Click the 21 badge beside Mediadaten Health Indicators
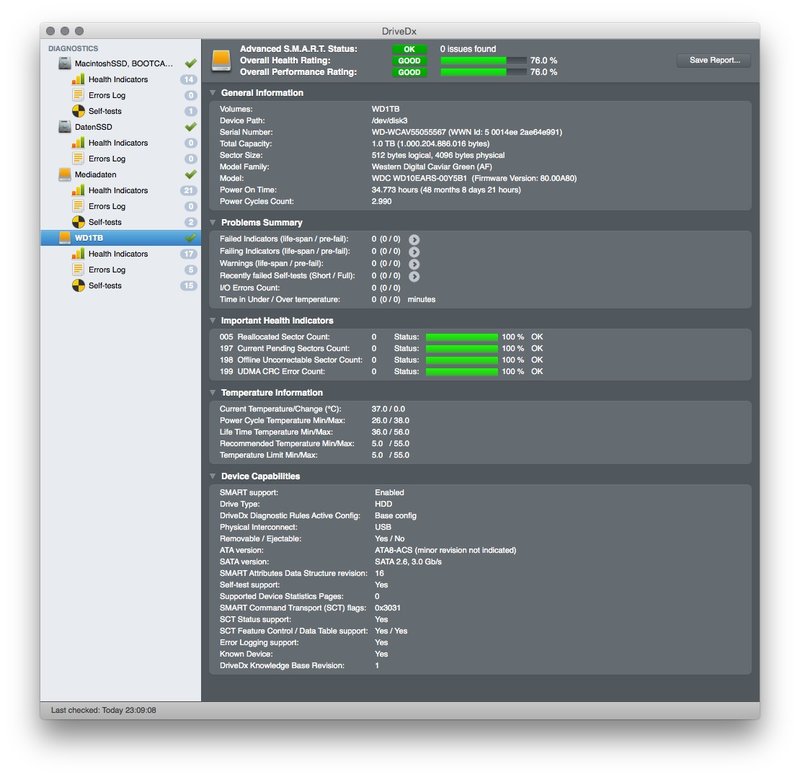800x777 pixels. pos(188,190)
